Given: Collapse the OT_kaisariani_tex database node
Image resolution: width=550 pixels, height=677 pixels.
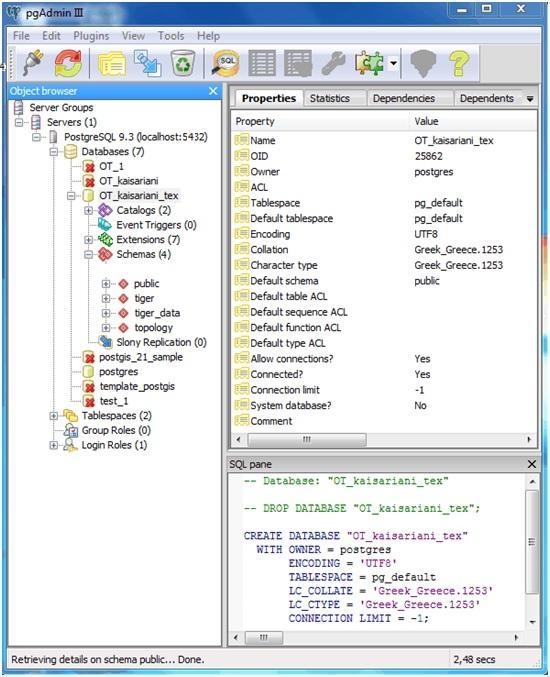Looking at the screenshot, I should click(x=71, y=196).
